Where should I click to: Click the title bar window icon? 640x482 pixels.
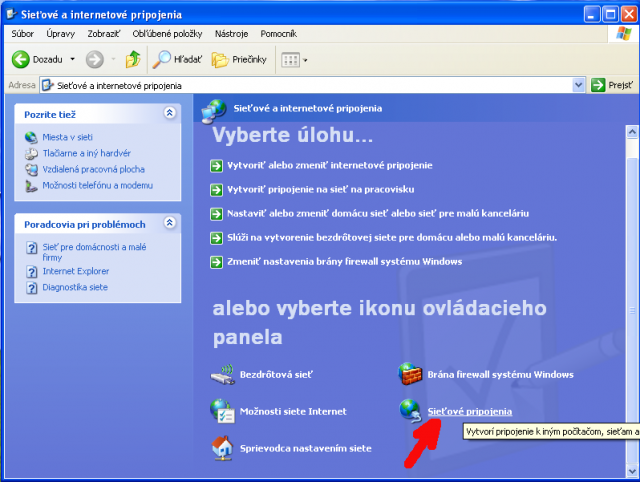tap(11, 14)
